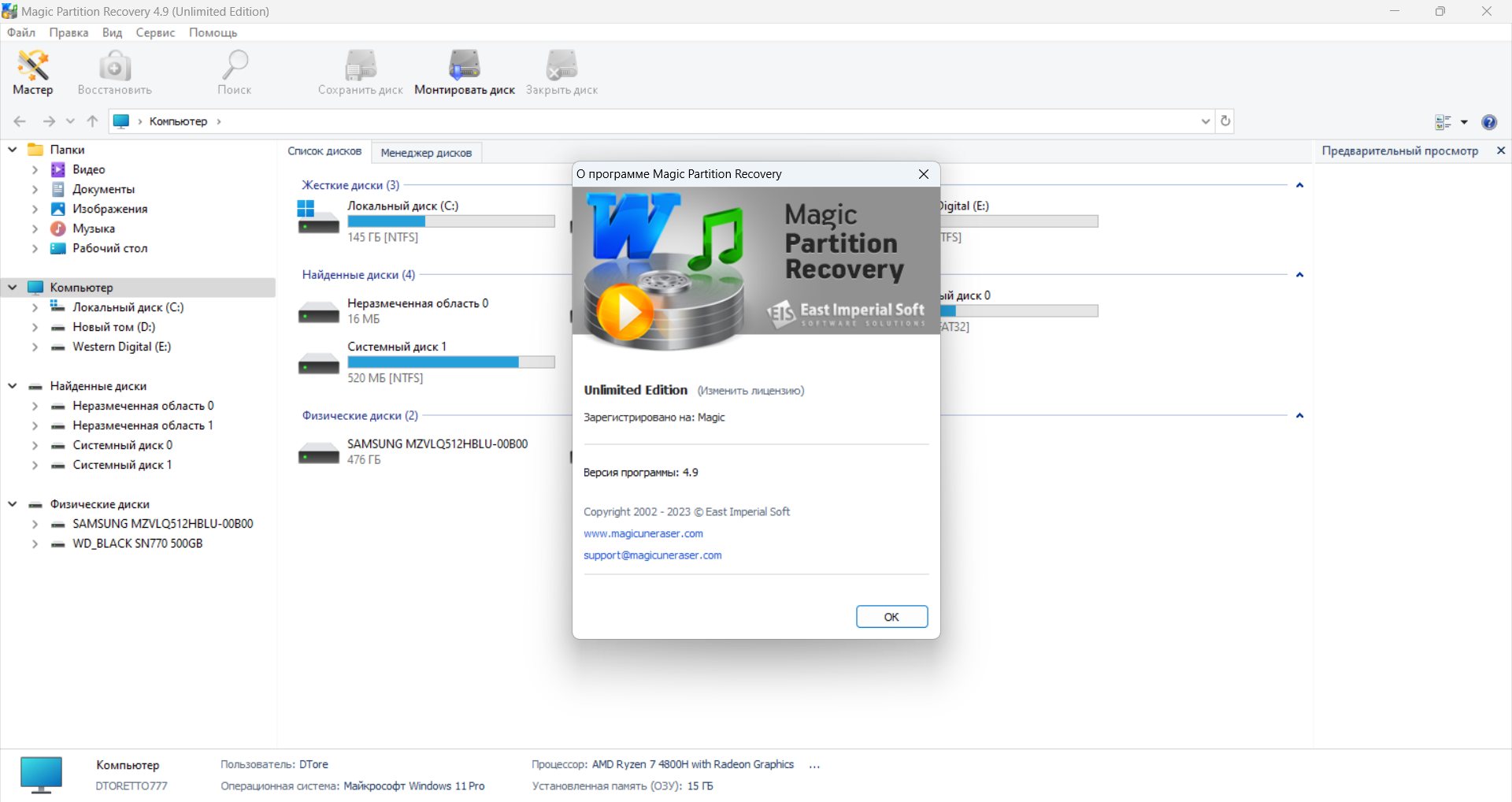Screen dimensions: 1512x802
Task: Click the Изменить лицензию link
Action: (750, 391)
